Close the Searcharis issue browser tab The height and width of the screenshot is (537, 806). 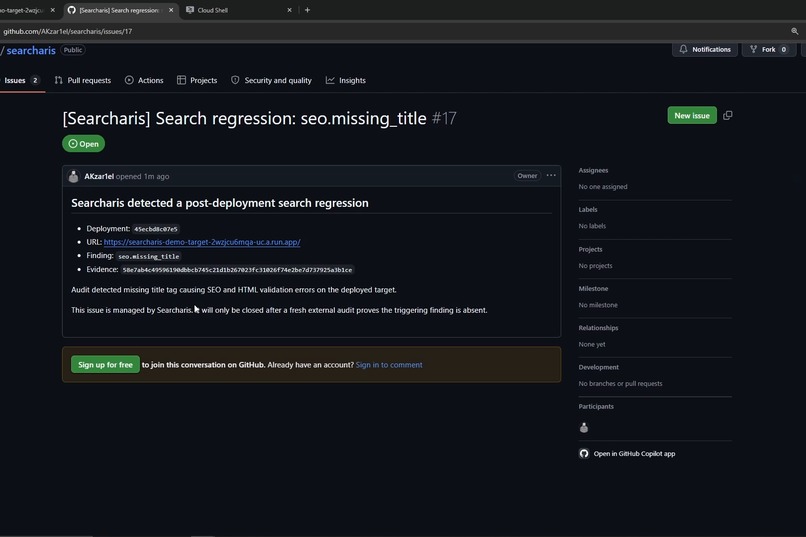tap(171, 10)
